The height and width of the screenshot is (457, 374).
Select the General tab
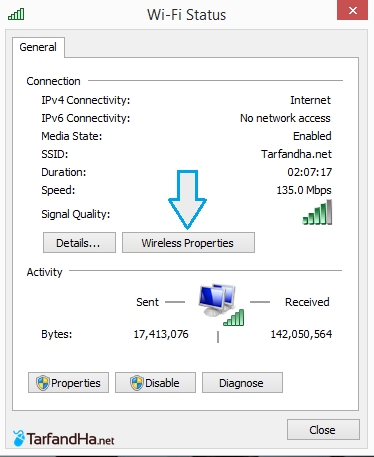coord(38,47)
